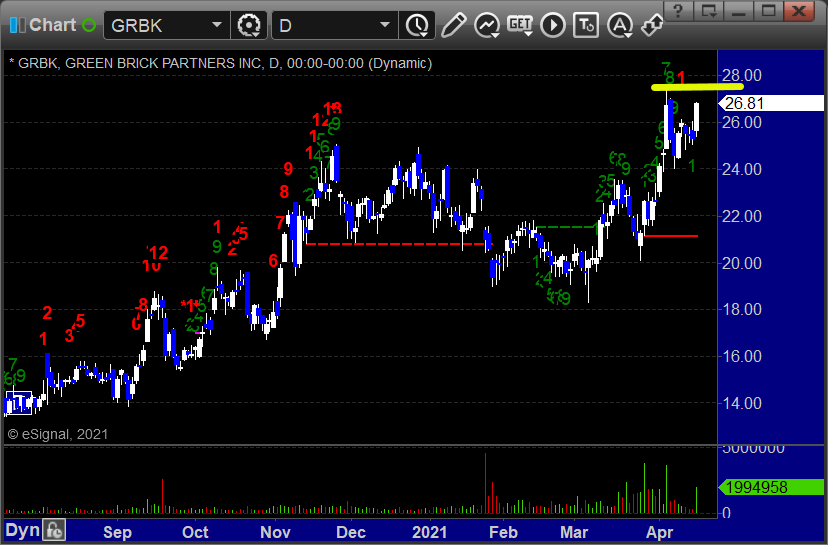
Task: Open the studies line-chart menu
Action: click(x=487, y=25)
